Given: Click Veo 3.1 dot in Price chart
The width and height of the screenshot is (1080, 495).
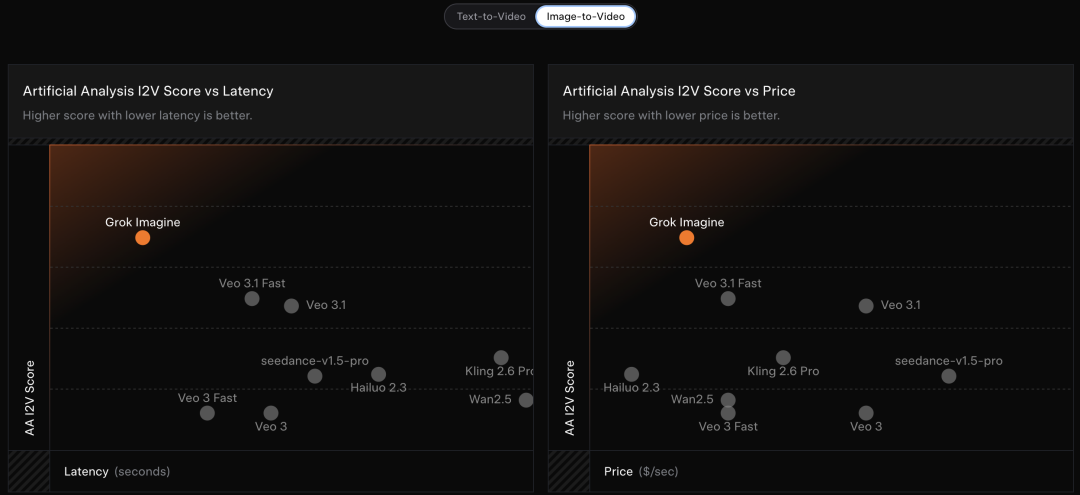Looking at the screenshot, I should [x=866, y=306].
